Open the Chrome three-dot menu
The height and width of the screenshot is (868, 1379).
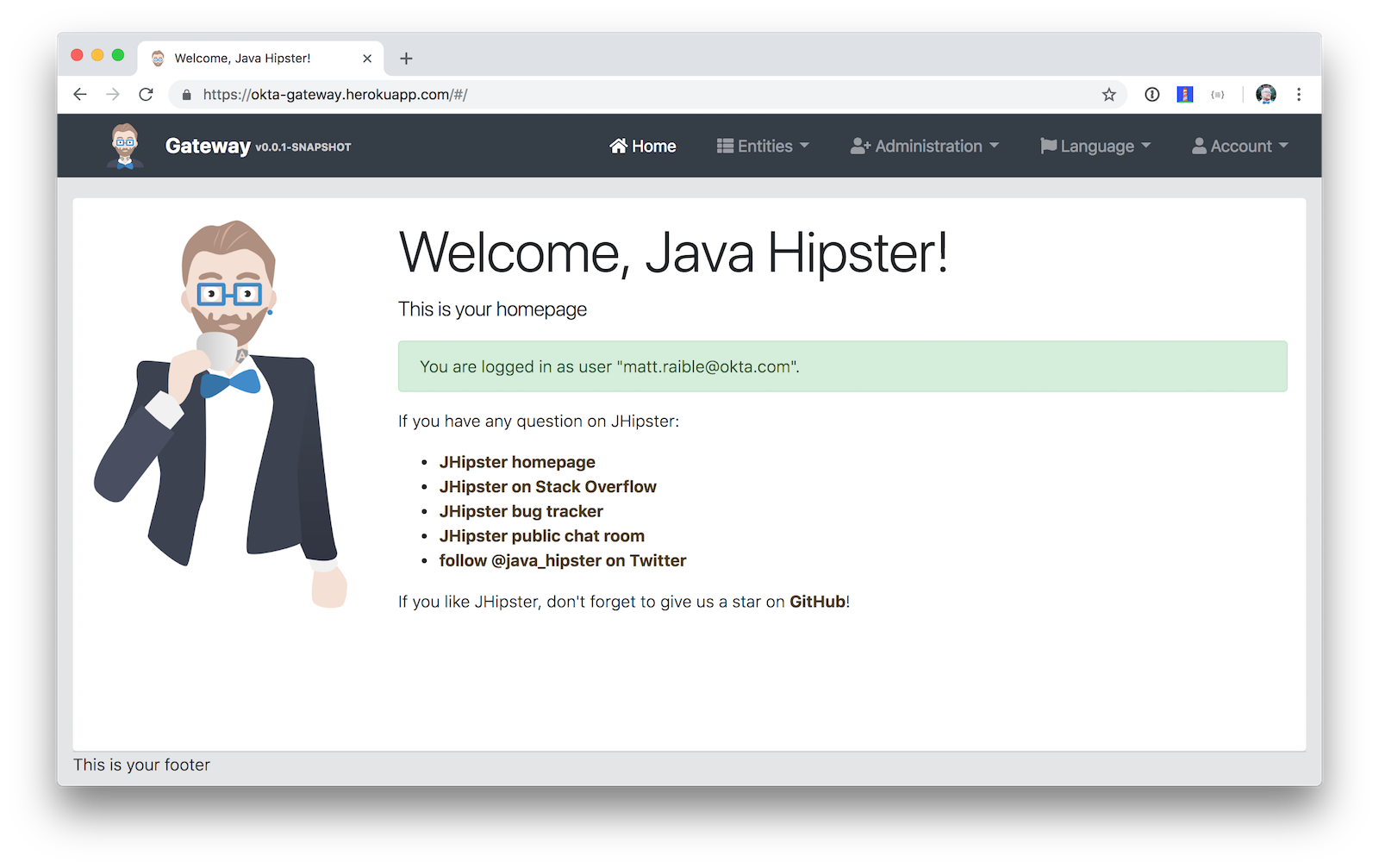[1299, 95]
